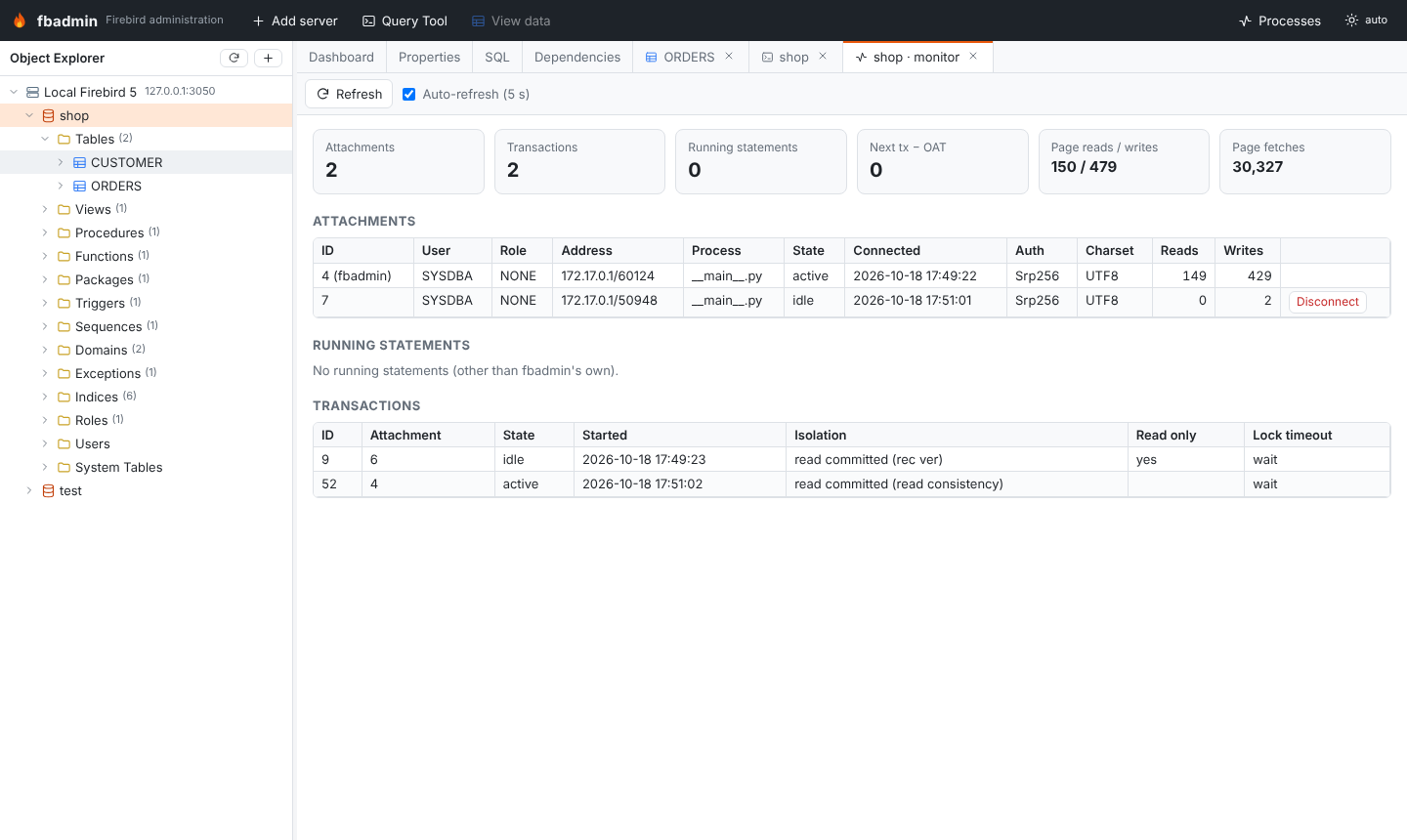1407x840 pixels.
Task: Click the Triggers folder icon
Action: coord(64,303)
